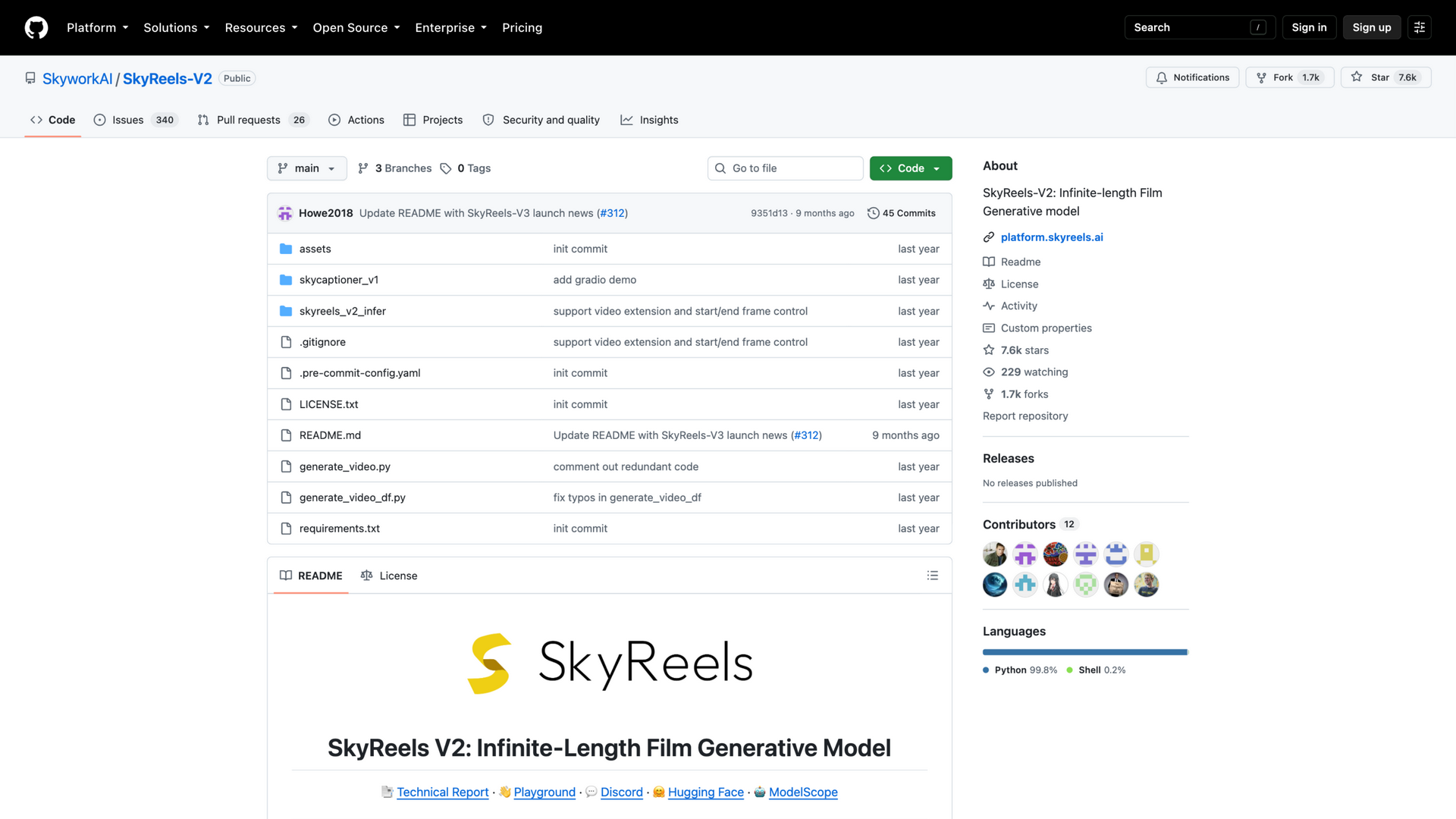The image size is (1456, 819).
Task: Expand the Solutions menu
Action: click(177, 27)
